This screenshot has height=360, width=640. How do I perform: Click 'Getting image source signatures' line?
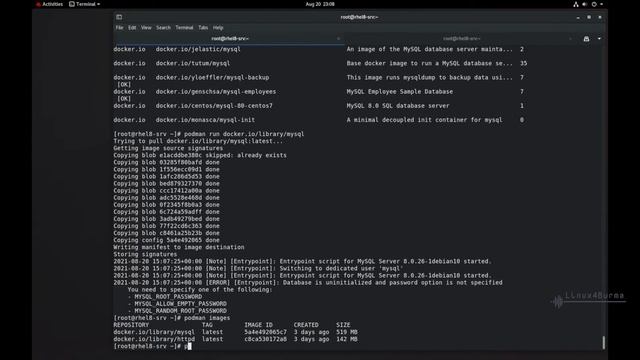(x=168, y=148)
